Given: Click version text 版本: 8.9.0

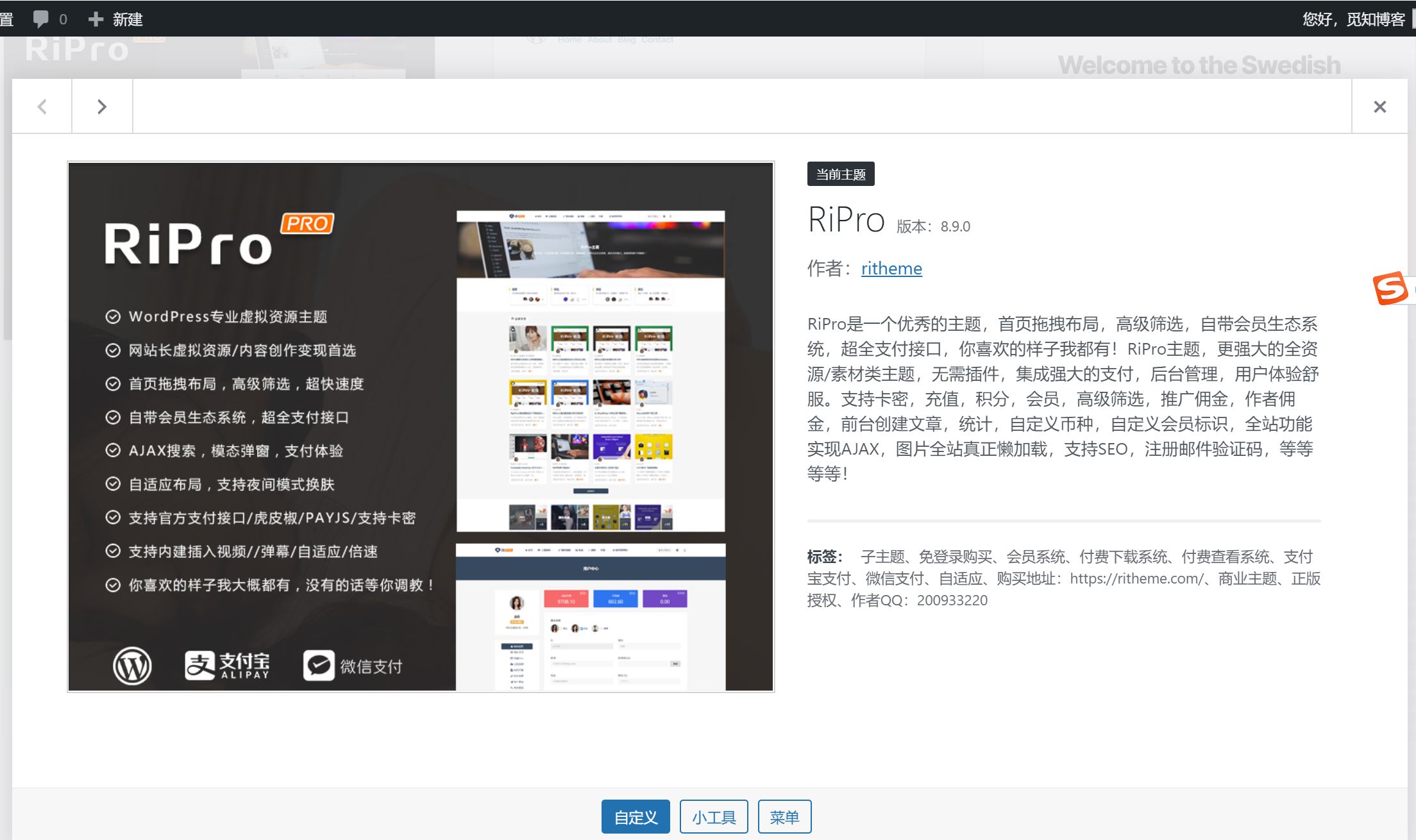Looking at the screenshot, I should [x=933, y=226].
